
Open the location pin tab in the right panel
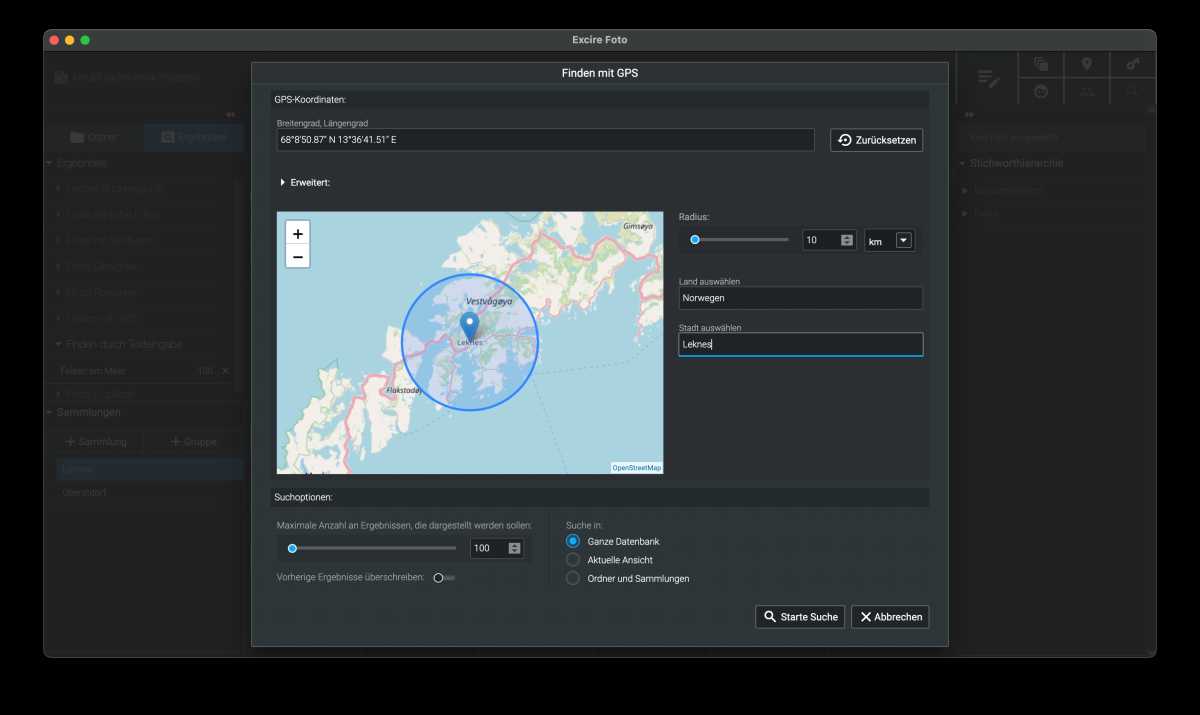(x=1087, y=64)
